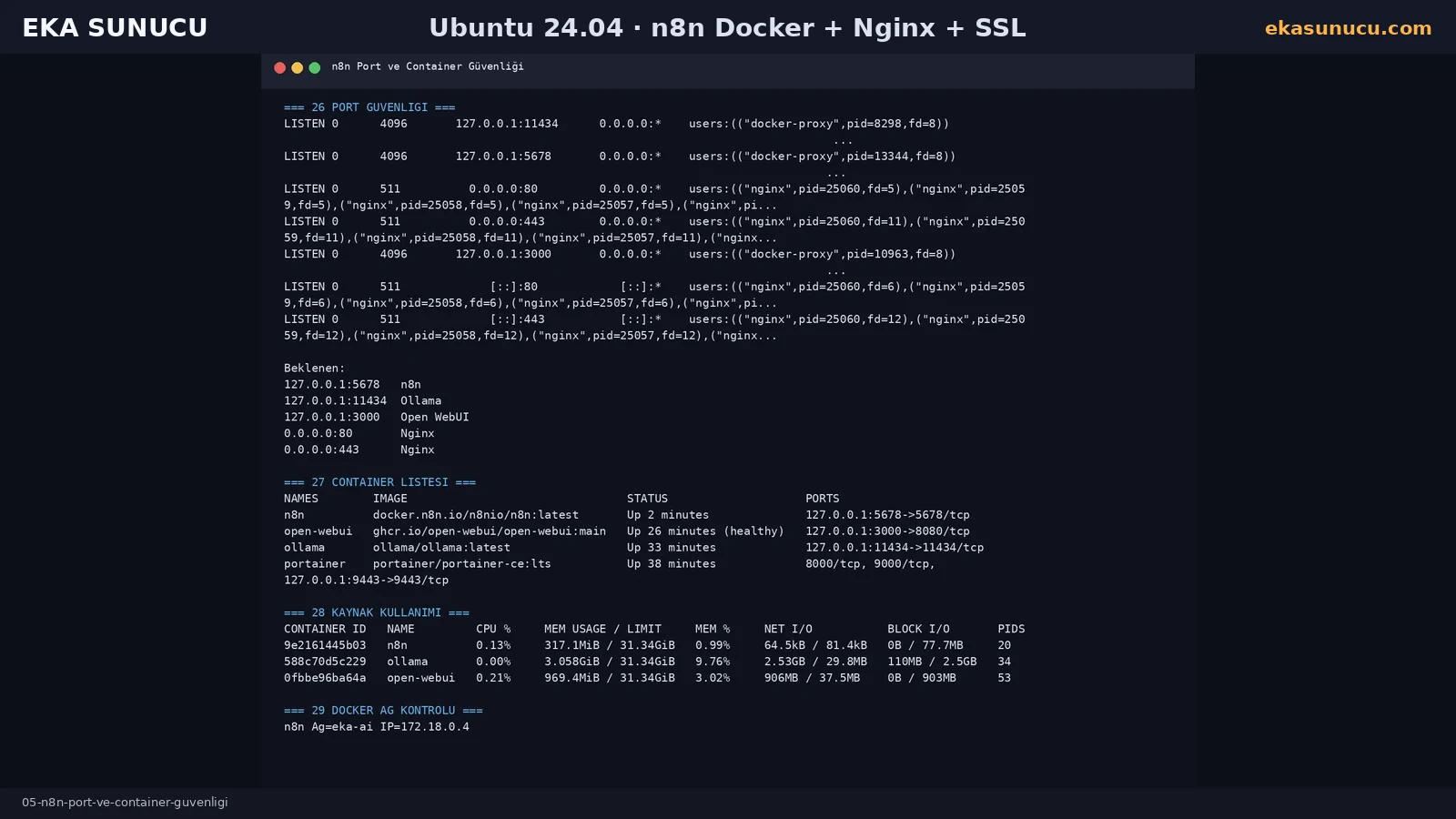Click the PORTS column header
The height and width of the screenshot is (819, 1456).
click(x=823, y=499)
